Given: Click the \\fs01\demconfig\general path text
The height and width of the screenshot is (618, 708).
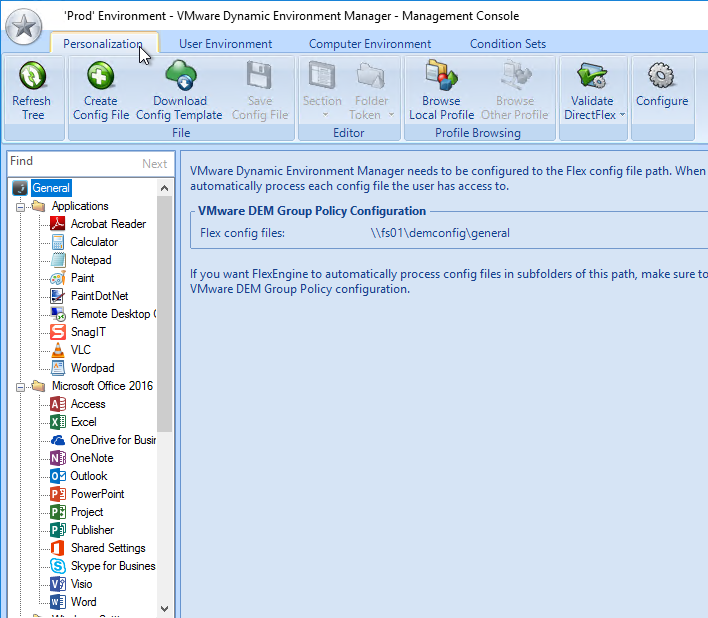Looking at the screenshot, I should coord(440,233).
